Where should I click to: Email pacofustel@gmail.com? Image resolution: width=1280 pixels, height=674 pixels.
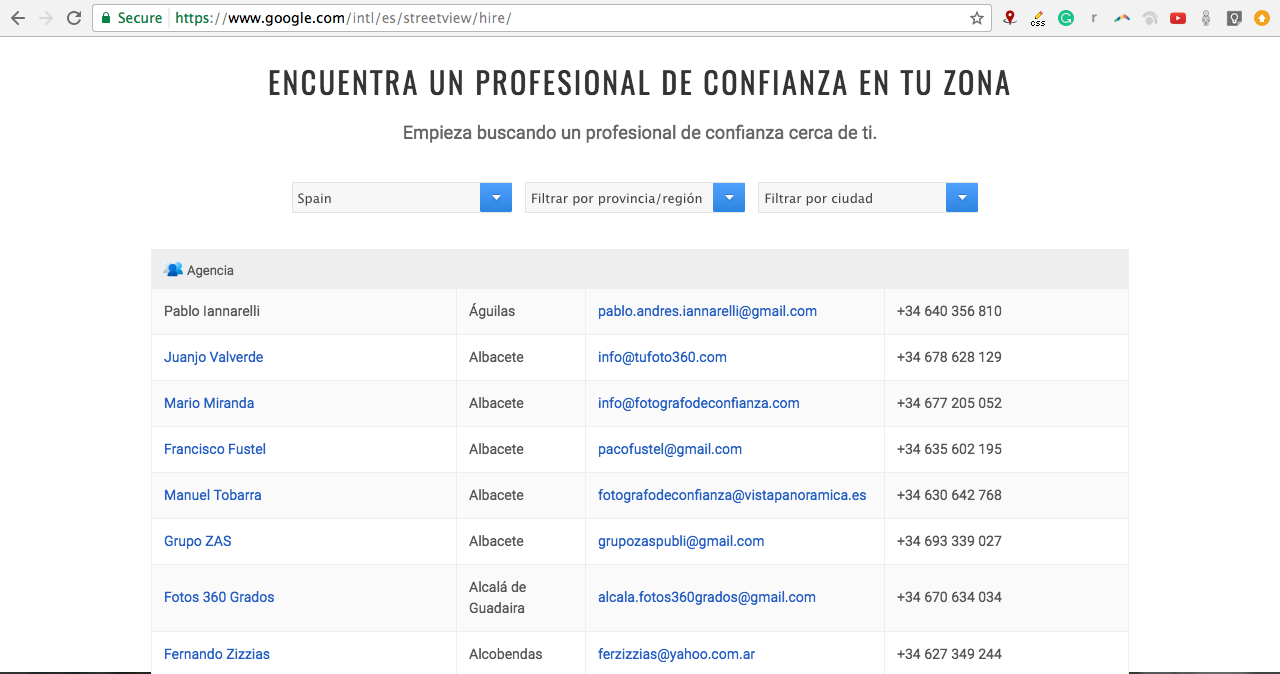coord(670,449)
